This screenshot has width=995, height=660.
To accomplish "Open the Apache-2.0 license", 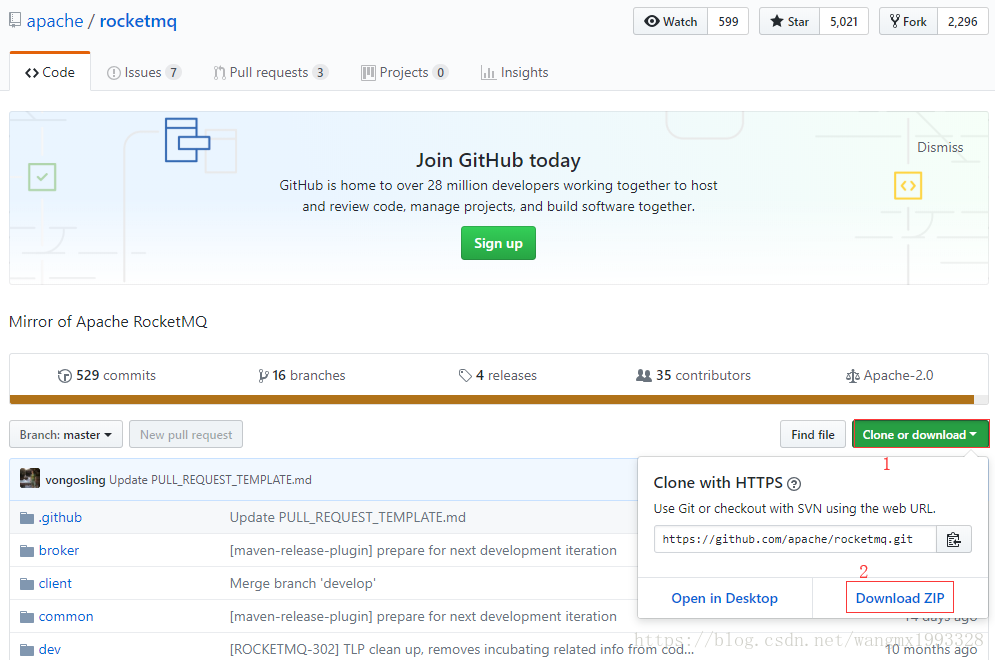I will [x=889, y=375].
